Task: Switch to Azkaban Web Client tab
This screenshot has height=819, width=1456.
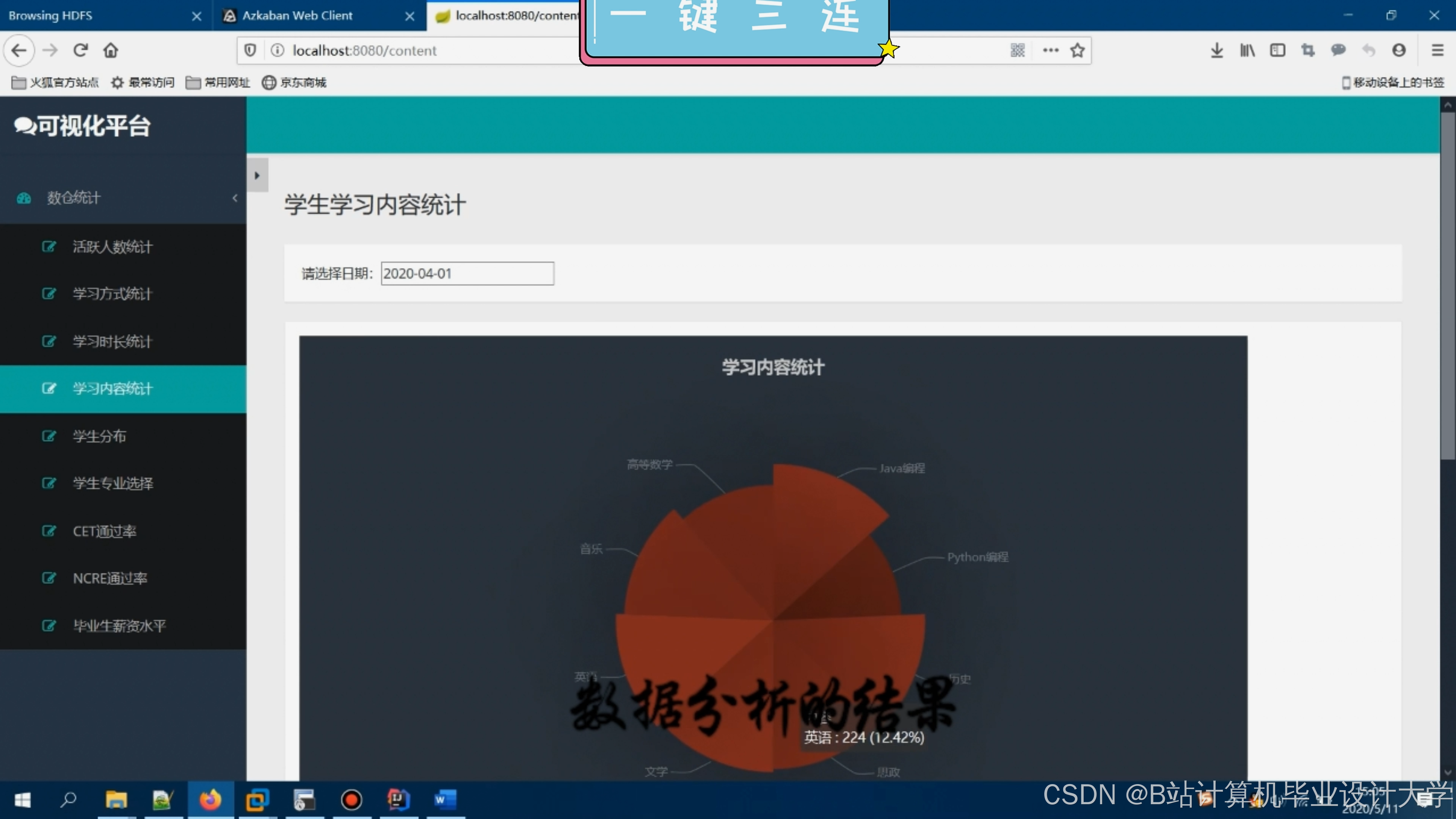Action: coord(297,16)
